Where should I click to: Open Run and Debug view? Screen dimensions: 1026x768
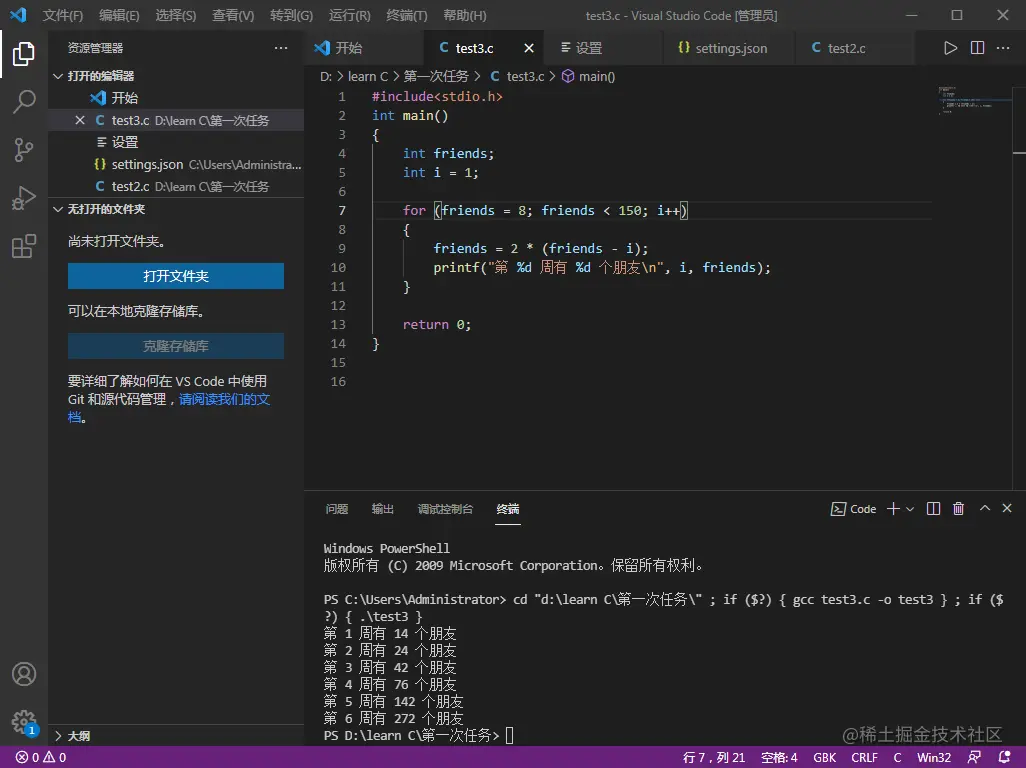click(24, 198)
